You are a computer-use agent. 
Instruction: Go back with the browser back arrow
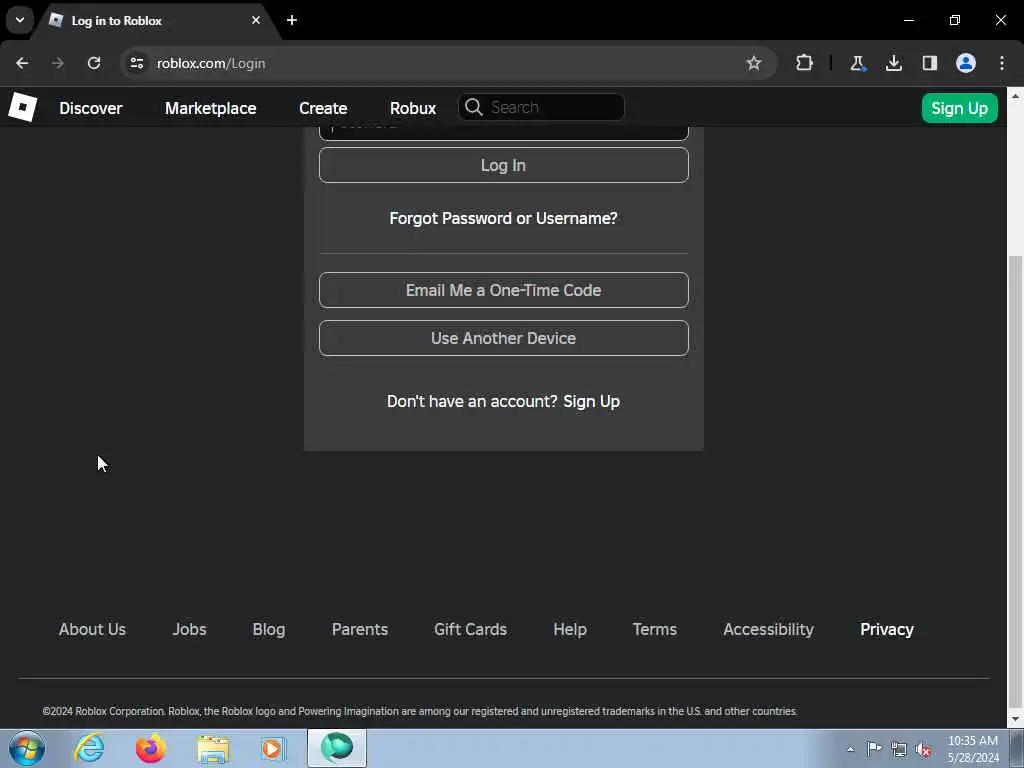click(x=22, y=63)
